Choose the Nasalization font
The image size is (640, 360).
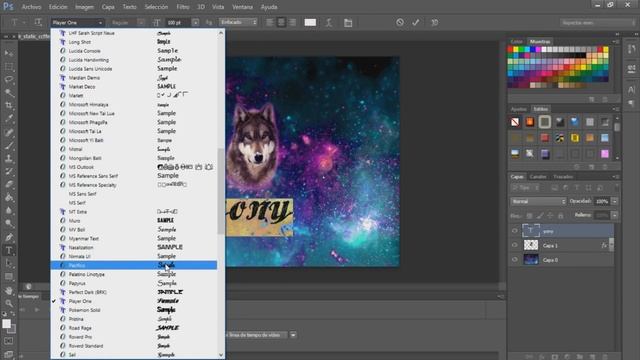[133, 247]
